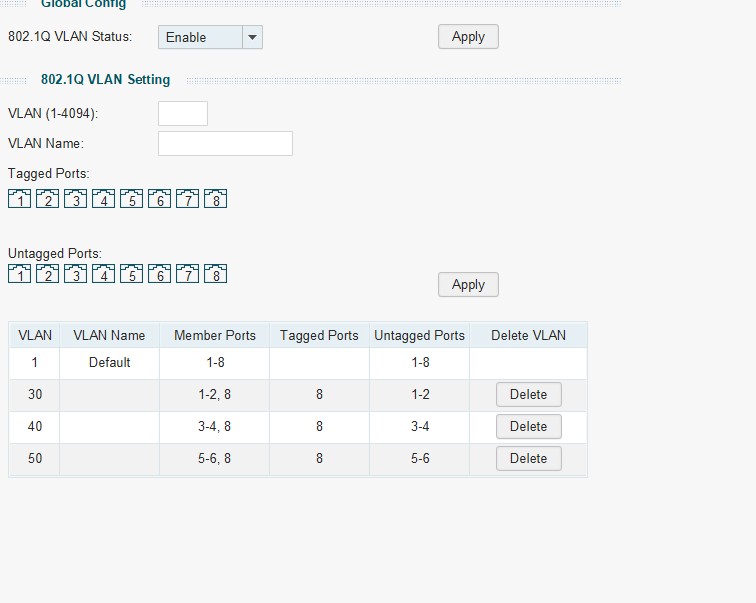
Task: Delete VLAN 50
Action: click(x=528, y=458)
